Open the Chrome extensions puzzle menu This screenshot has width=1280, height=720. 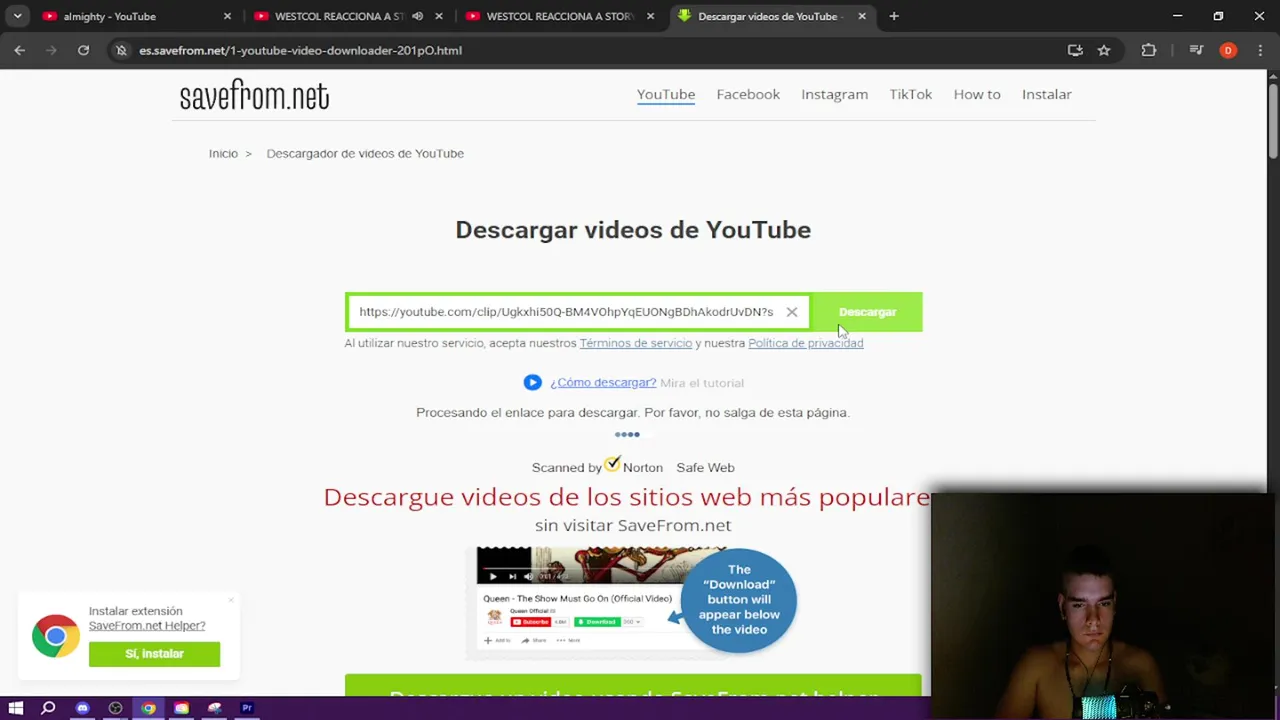point(1149,50)
